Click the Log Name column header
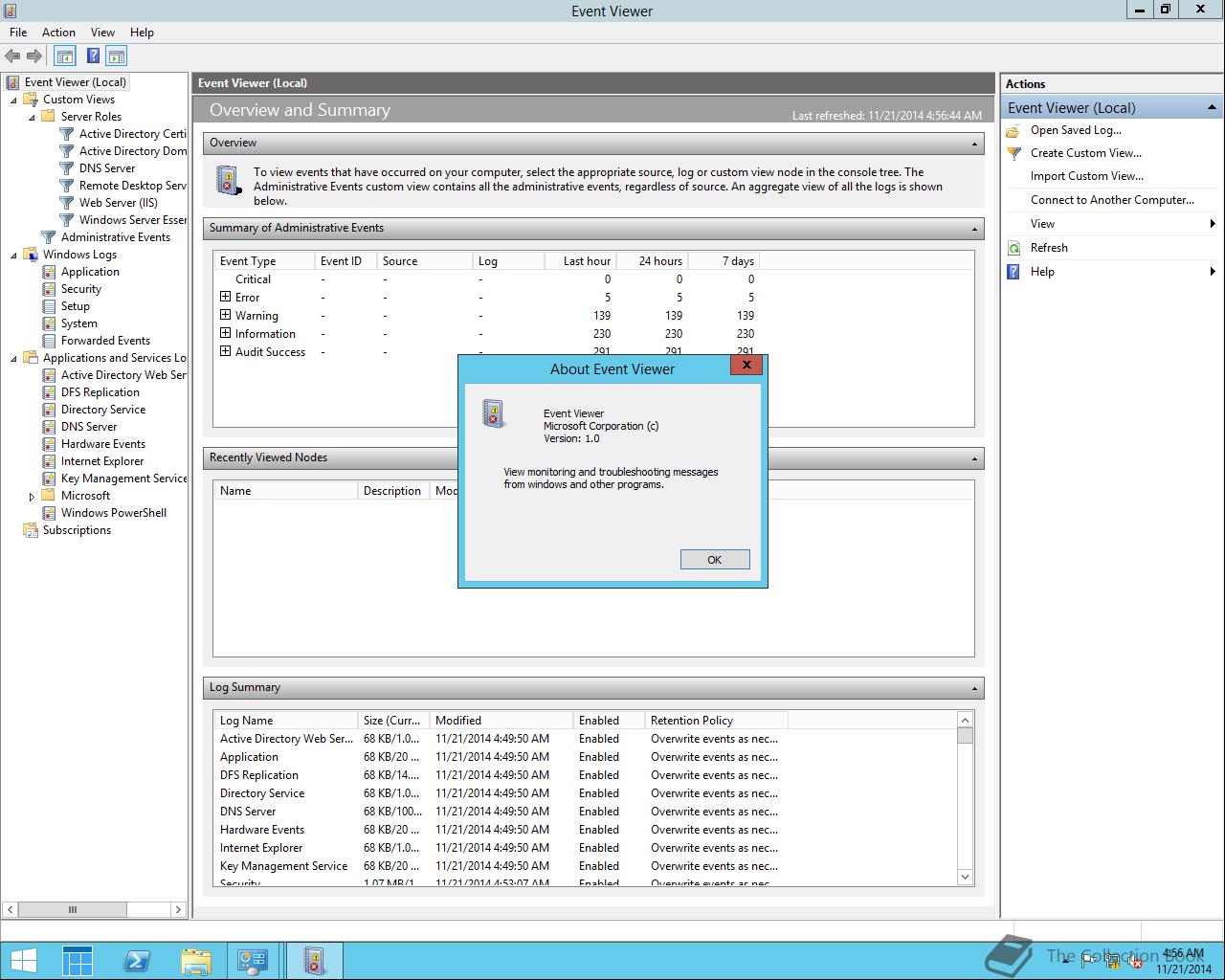 click(285, 721)
